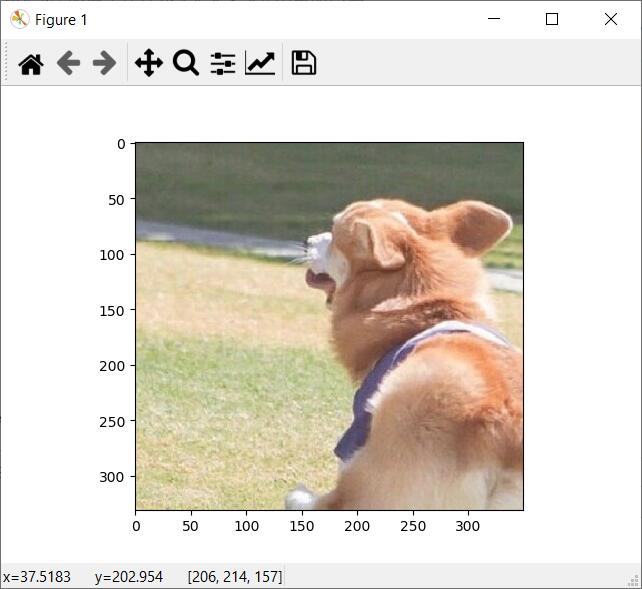Go forward to next view arrow
The height and width of the screenshot is (589, 642).
[104, 63]
